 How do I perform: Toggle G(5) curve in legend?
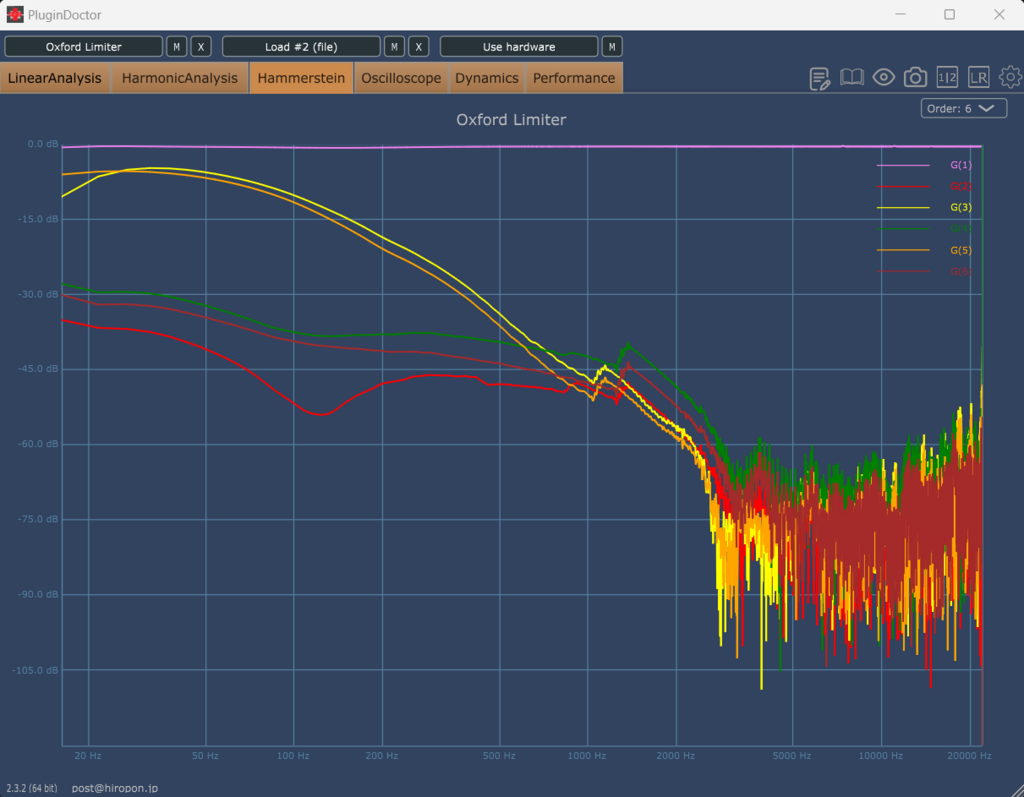(924, 250)
